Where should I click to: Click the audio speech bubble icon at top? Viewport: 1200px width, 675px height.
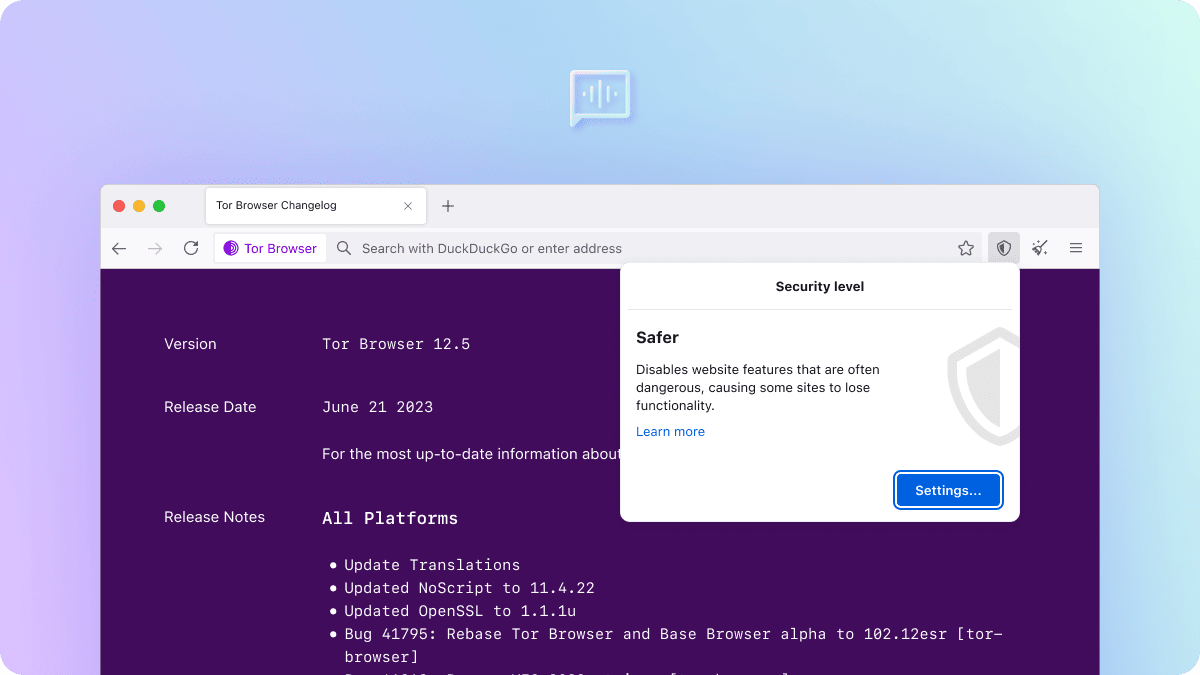[599, 97]
